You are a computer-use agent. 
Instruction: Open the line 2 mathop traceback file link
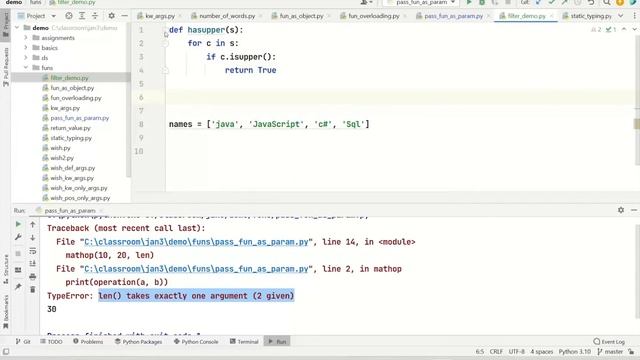pos(196,269)
